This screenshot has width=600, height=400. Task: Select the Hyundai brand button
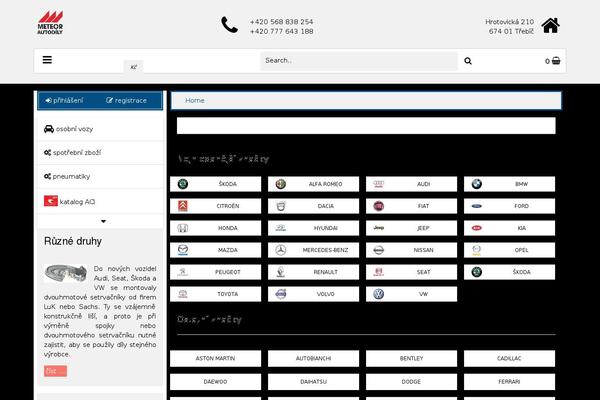pyautogui.click(x=313, y=228)
